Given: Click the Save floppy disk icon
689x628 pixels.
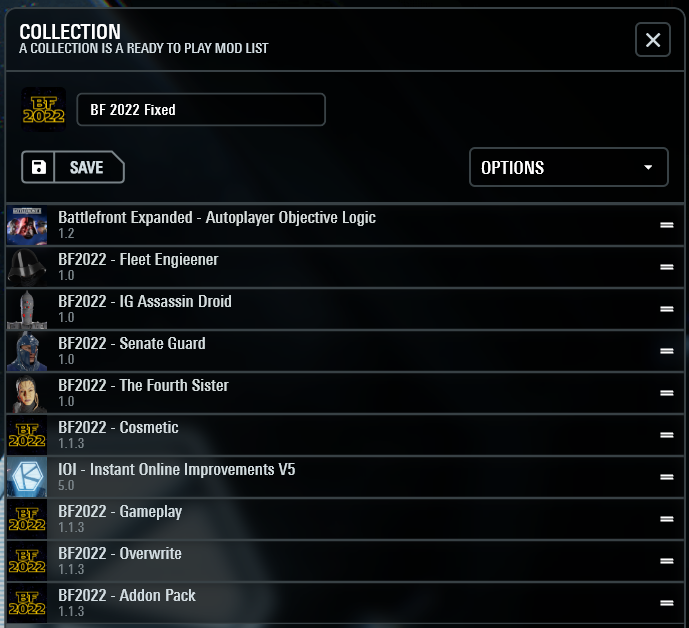Looking at the screenshot, I should pyautogui.click(x=39, y=168).
